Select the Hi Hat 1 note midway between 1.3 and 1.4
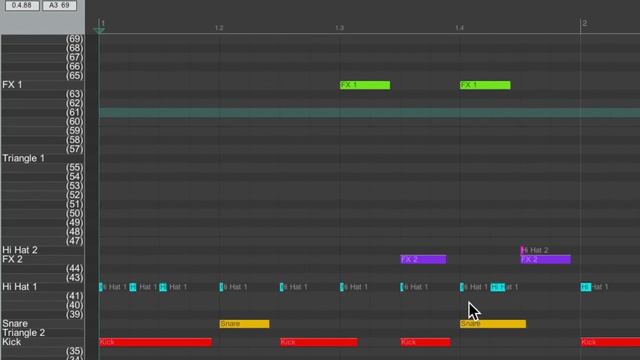The width and height of the screenshot is (640, 360). point(402,287)
